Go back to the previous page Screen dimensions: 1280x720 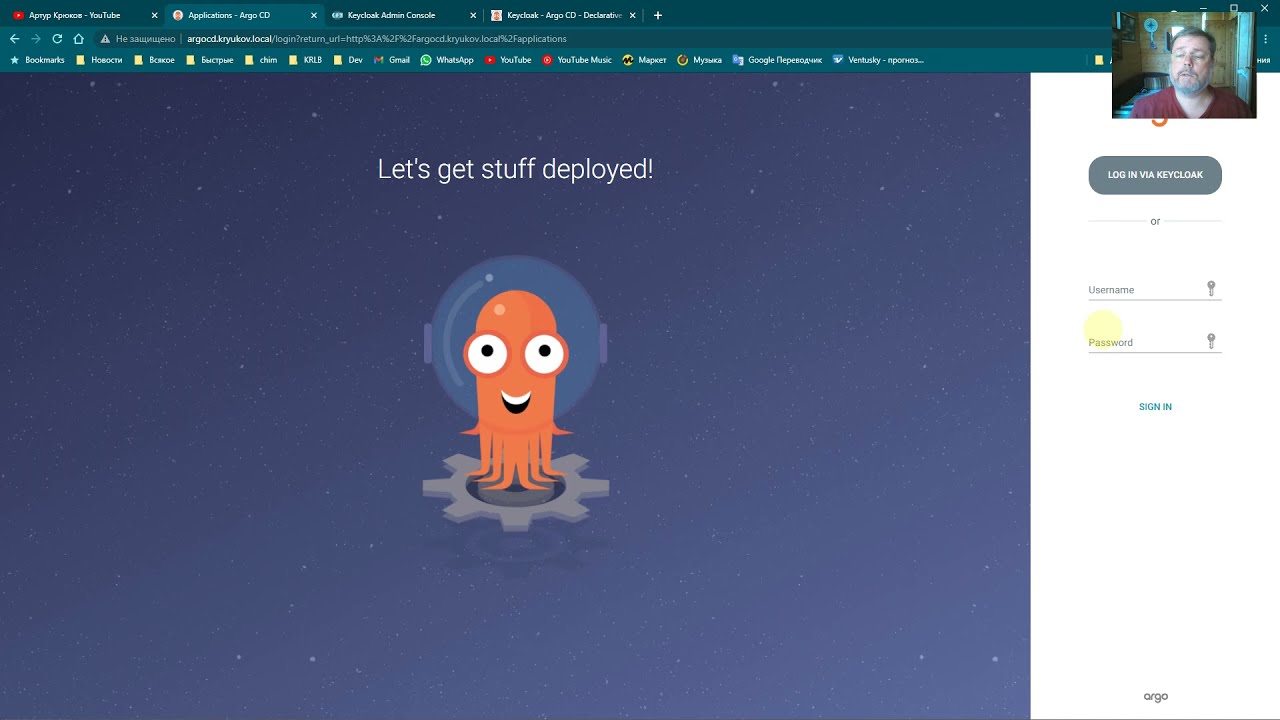[14, 39]
